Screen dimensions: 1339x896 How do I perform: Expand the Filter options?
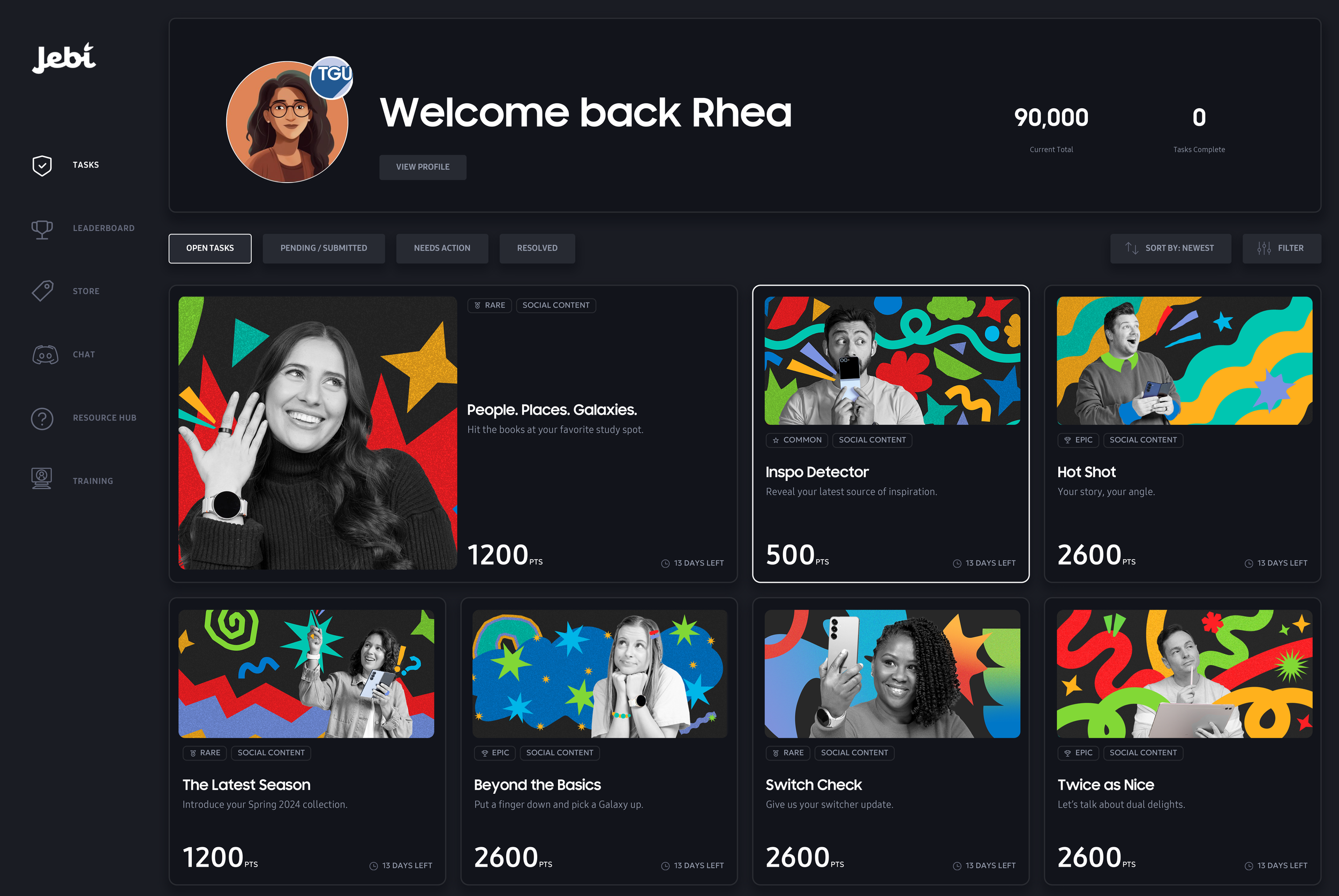point(1281,249)
